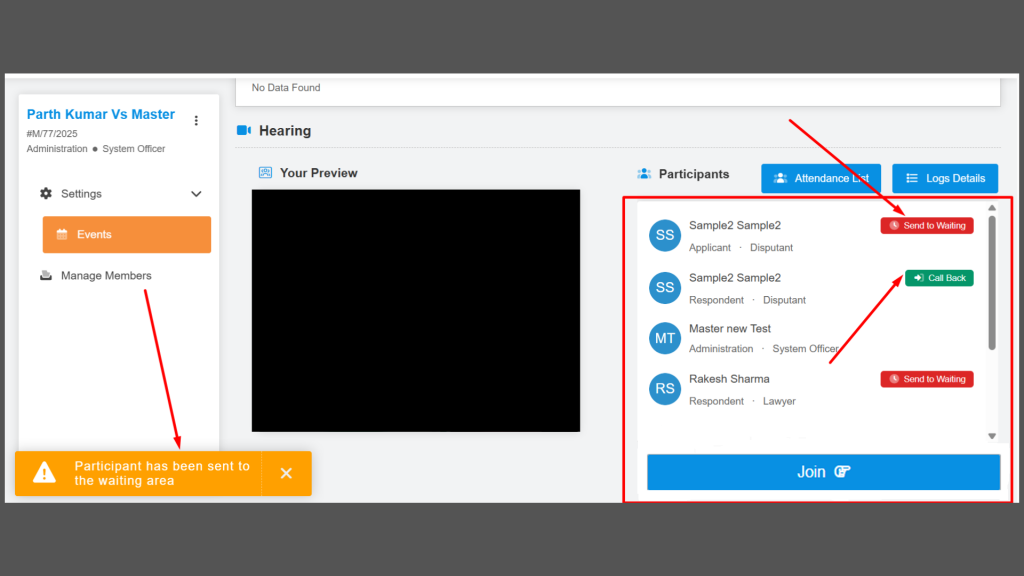Send applicant Sample2 Sample2 to waiting
1024x576 pixels.
pyautogui.click(x=926, y=226)
